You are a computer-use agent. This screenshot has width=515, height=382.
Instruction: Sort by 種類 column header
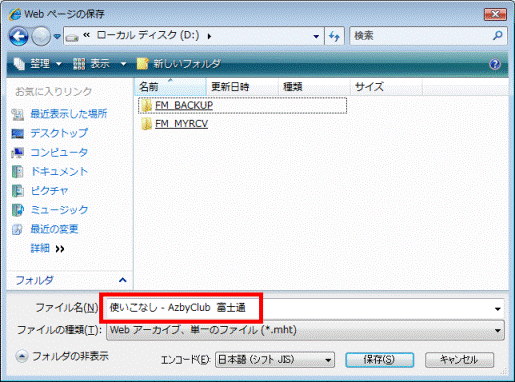pyautogui.click(x=314, y=87)
